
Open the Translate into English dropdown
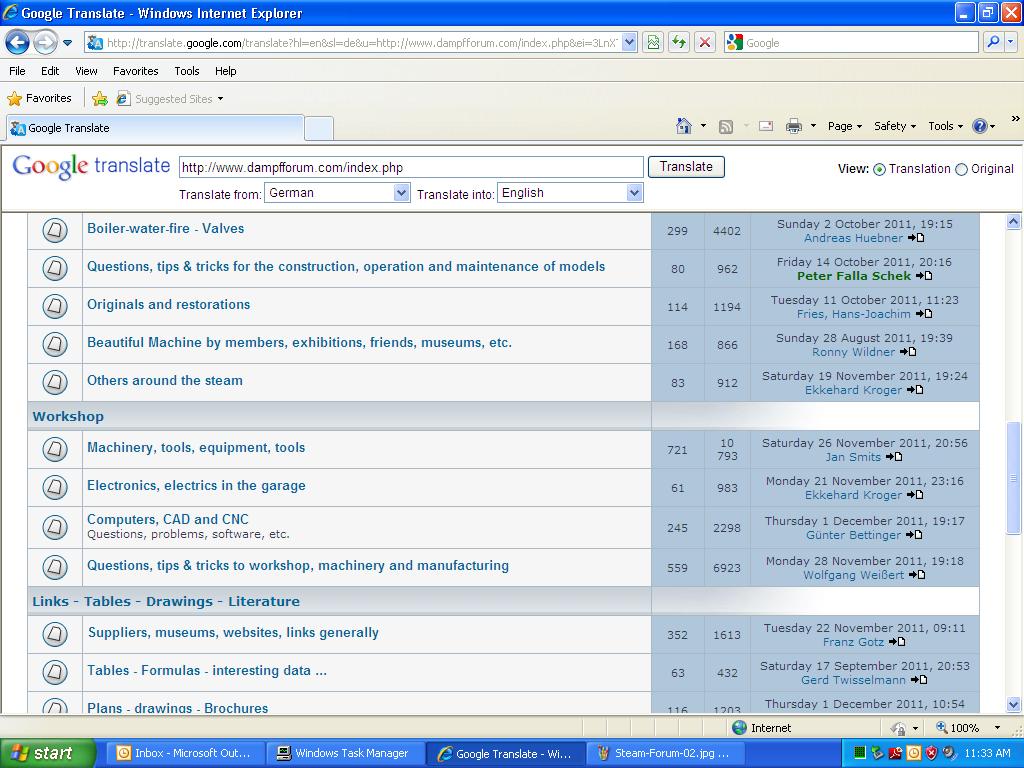[x=569, y=193]
